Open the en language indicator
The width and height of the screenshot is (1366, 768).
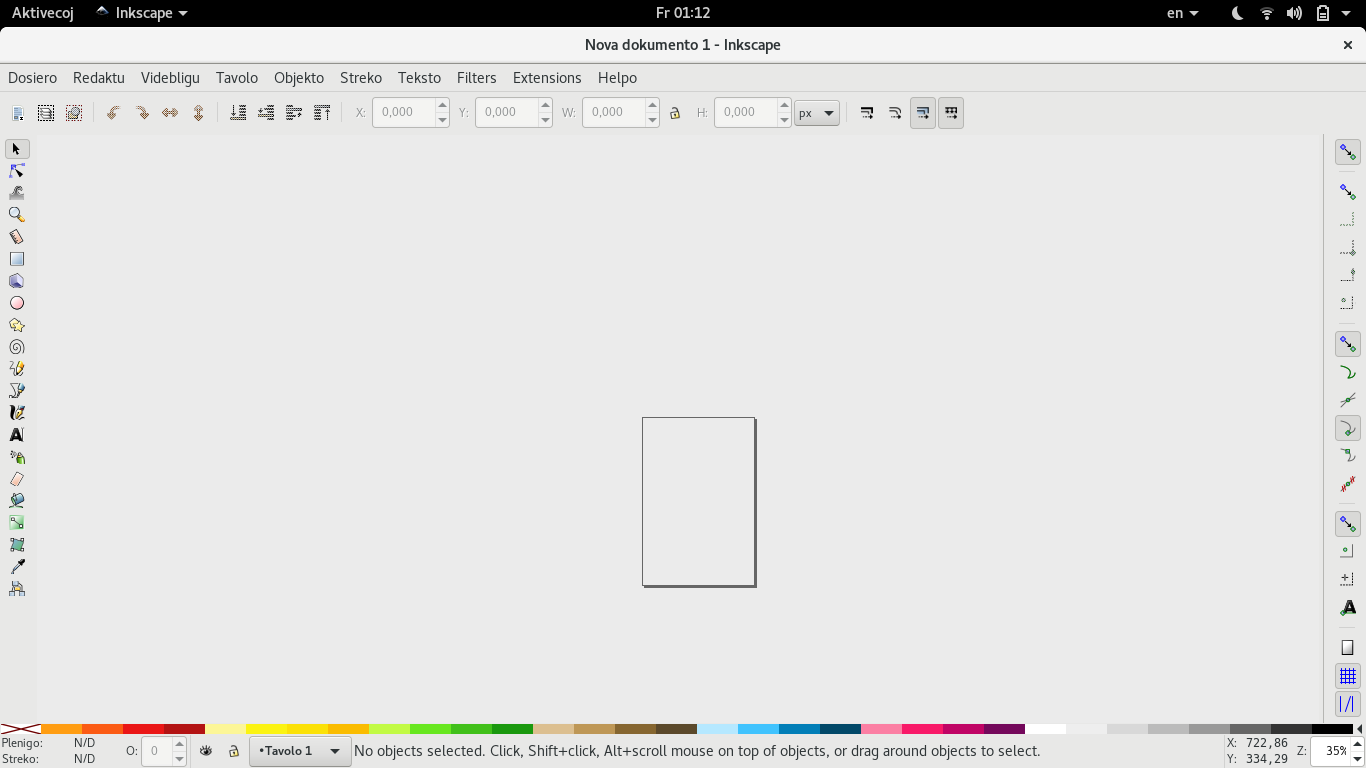point(1183,13)
